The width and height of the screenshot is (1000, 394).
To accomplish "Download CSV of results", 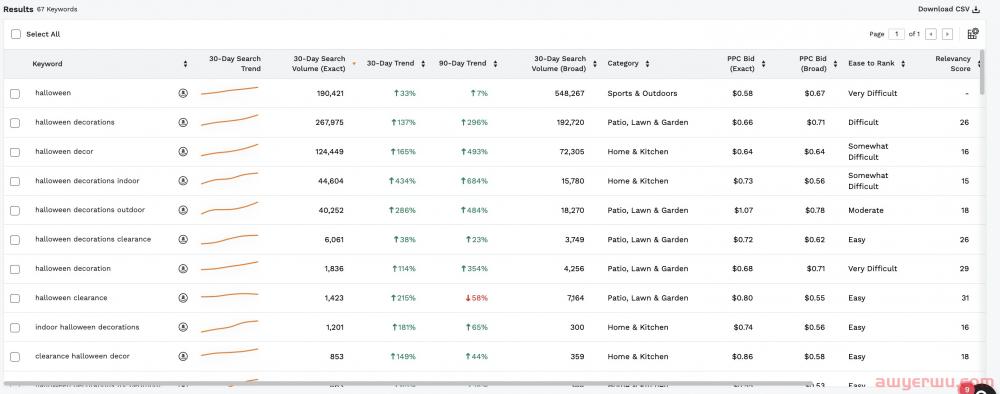I will tap(949, 9).
